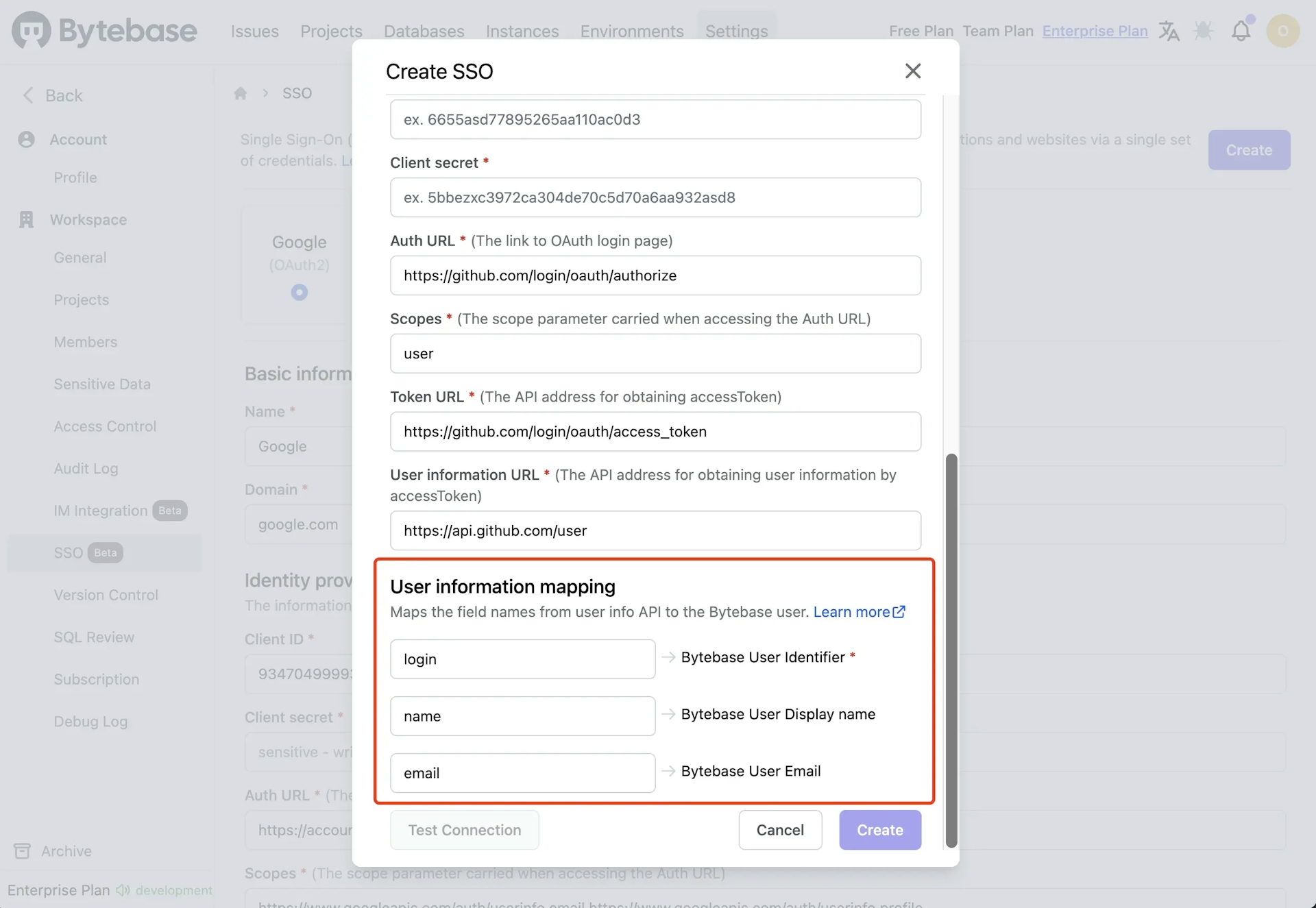Focus the Client secret field in dialog

tap(655, 197)
